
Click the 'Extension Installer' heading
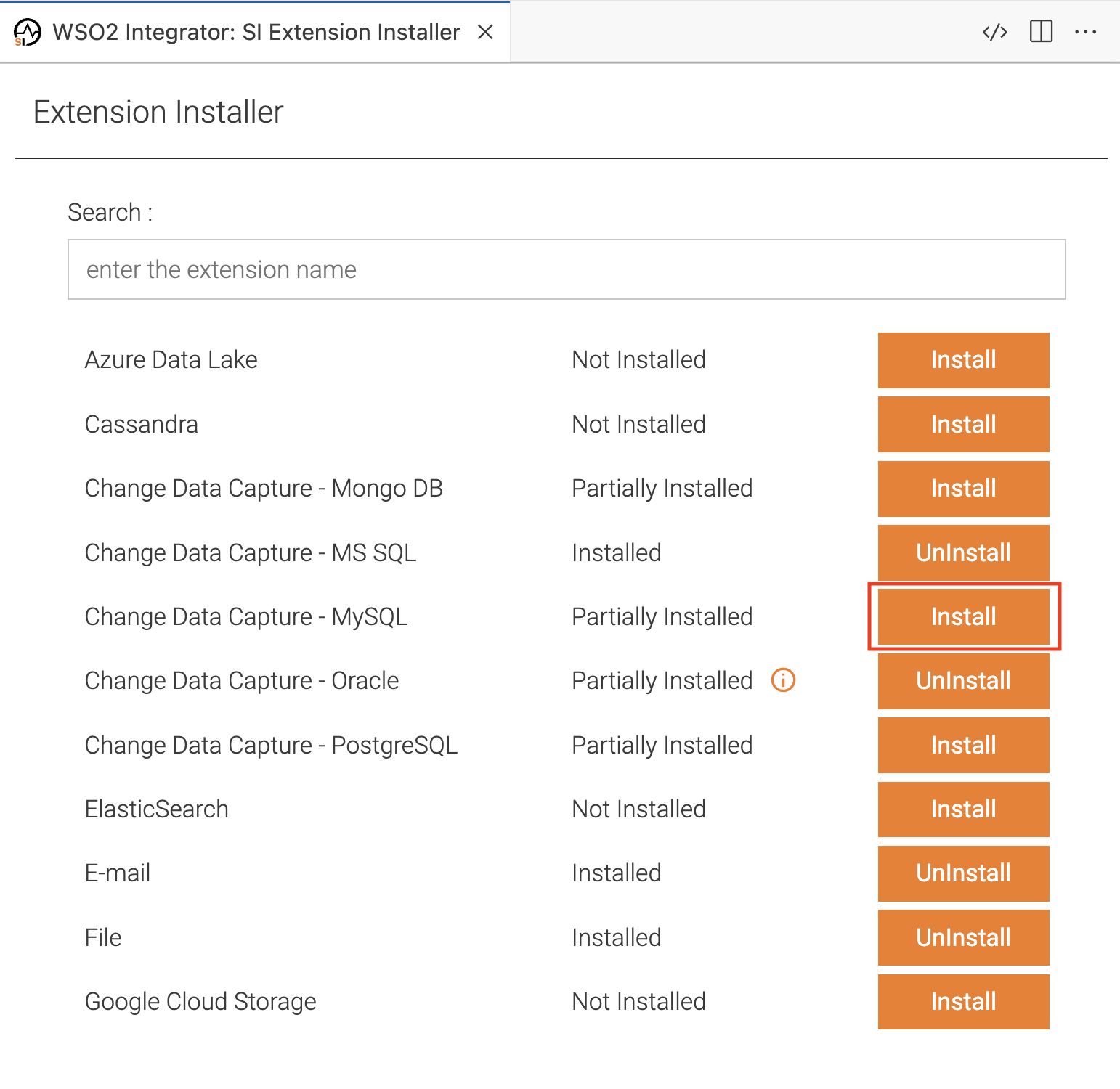click(x=158, y=112)
